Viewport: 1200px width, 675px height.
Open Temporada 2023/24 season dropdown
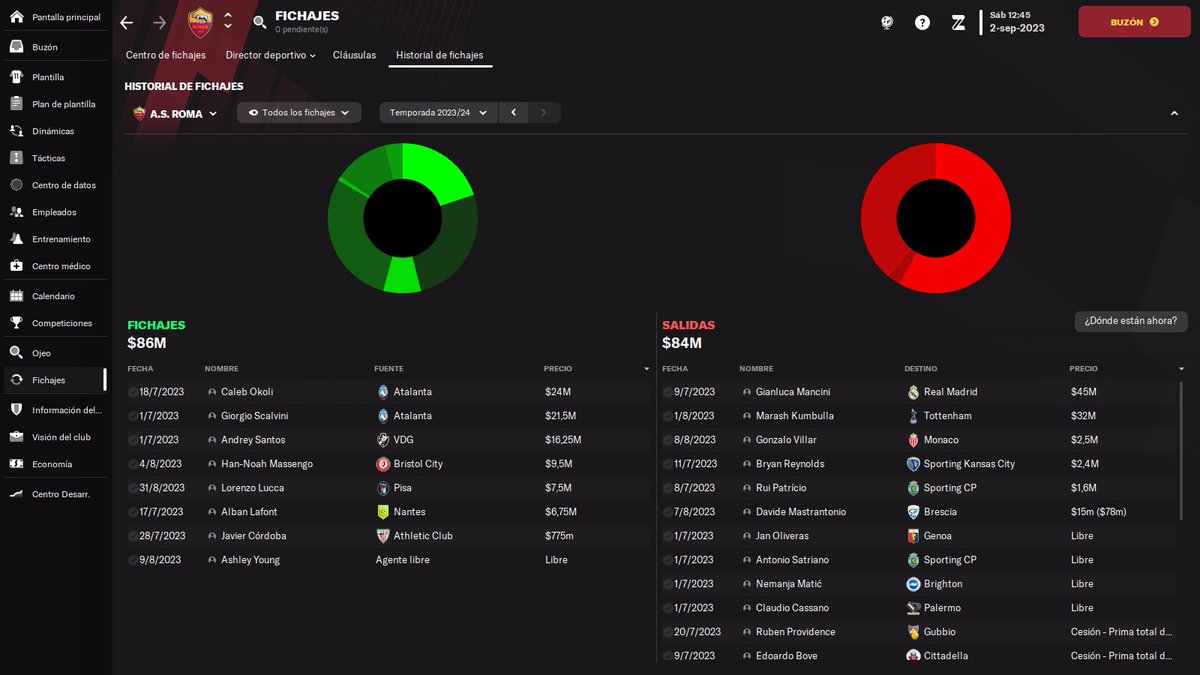click(438, 113)
